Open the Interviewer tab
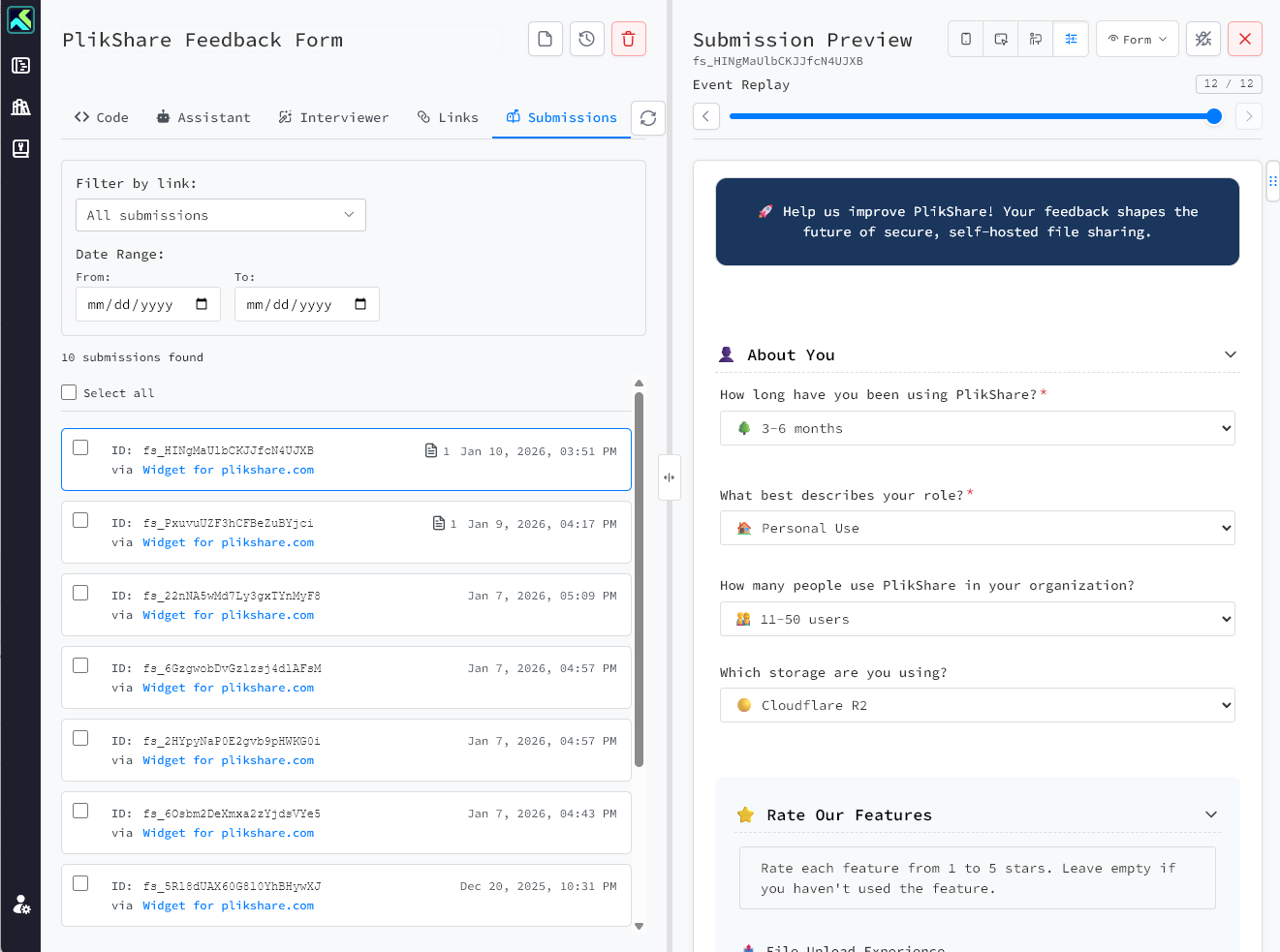This screenshot has height=952, width=1280. (x=334, y=117)
